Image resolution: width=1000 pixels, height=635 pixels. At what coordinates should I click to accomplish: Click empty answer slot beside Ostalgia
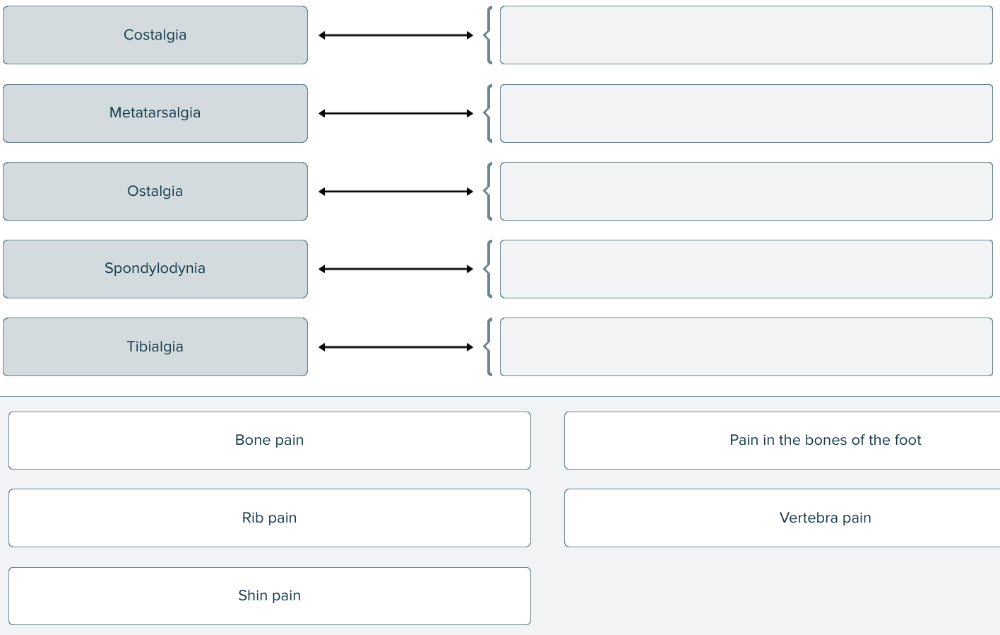[746, 191]
